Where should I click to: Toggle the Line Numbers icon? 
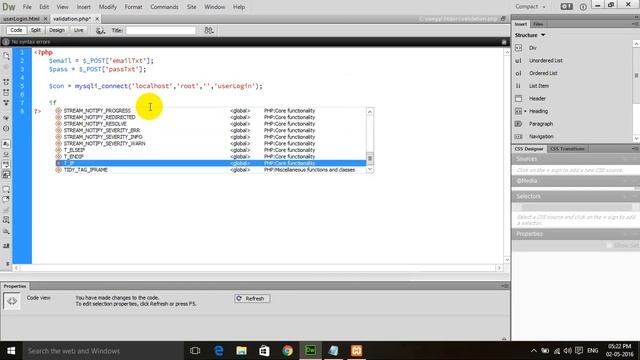6,144
